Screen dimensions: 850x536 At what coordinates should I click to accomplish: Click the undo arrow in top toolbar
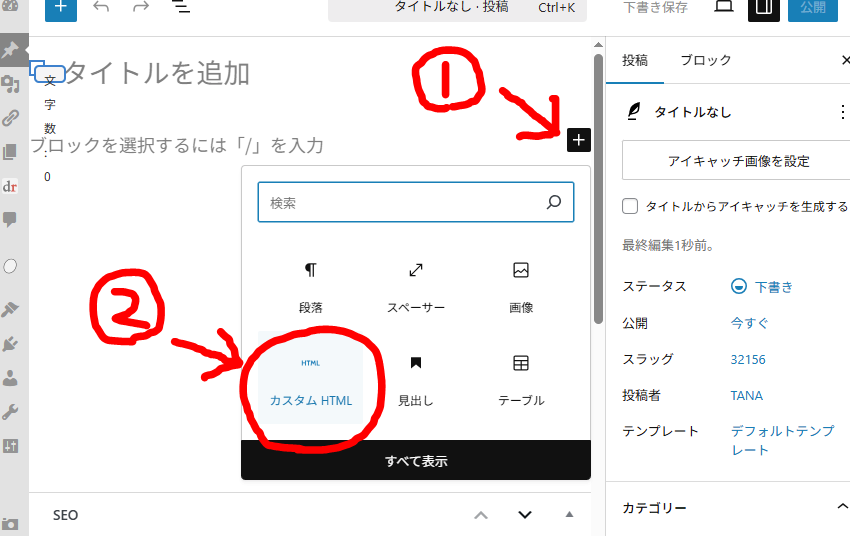tap(101, 8)
